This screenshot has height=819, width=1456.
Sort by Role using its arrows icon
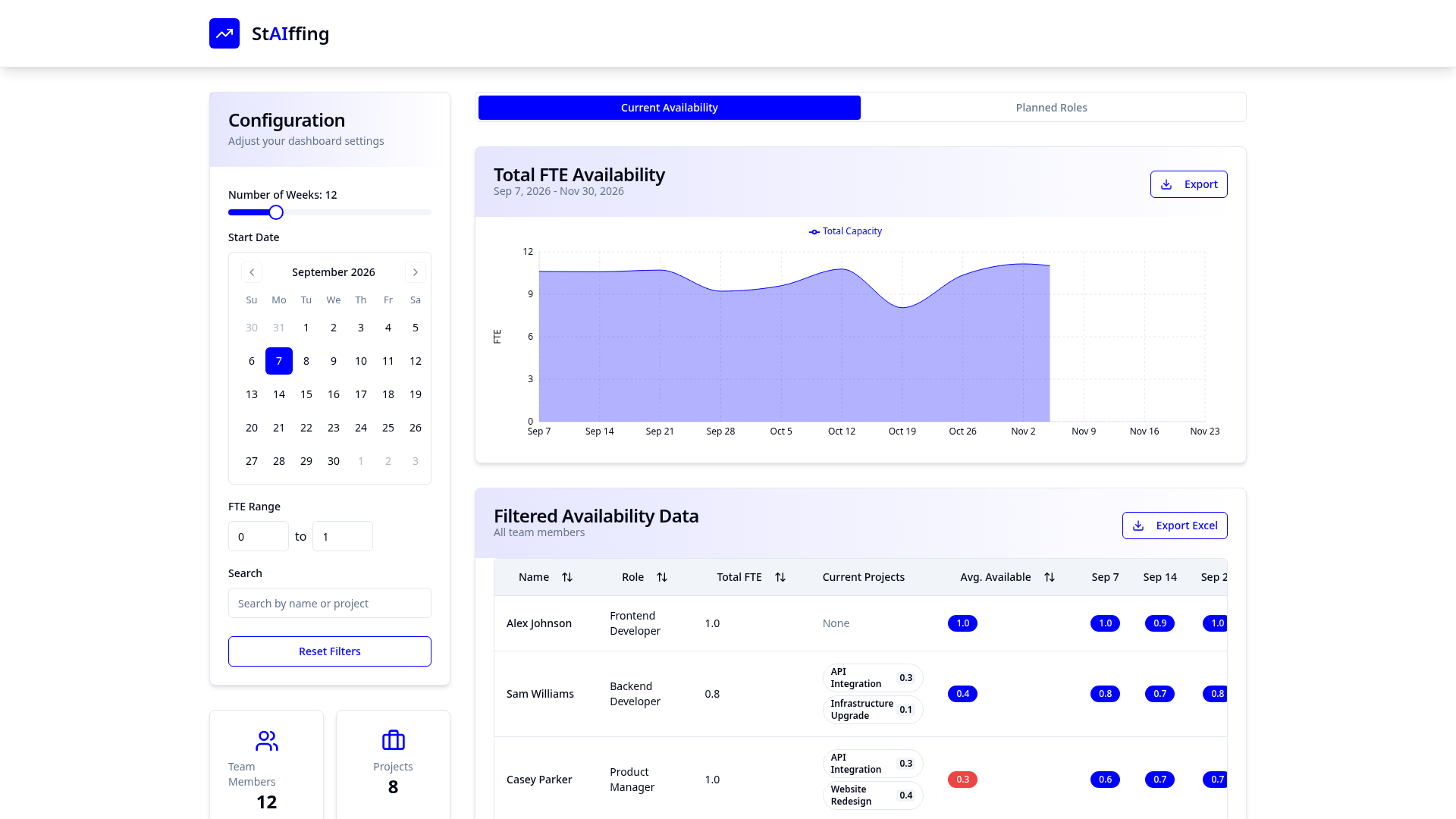[662, 577]
